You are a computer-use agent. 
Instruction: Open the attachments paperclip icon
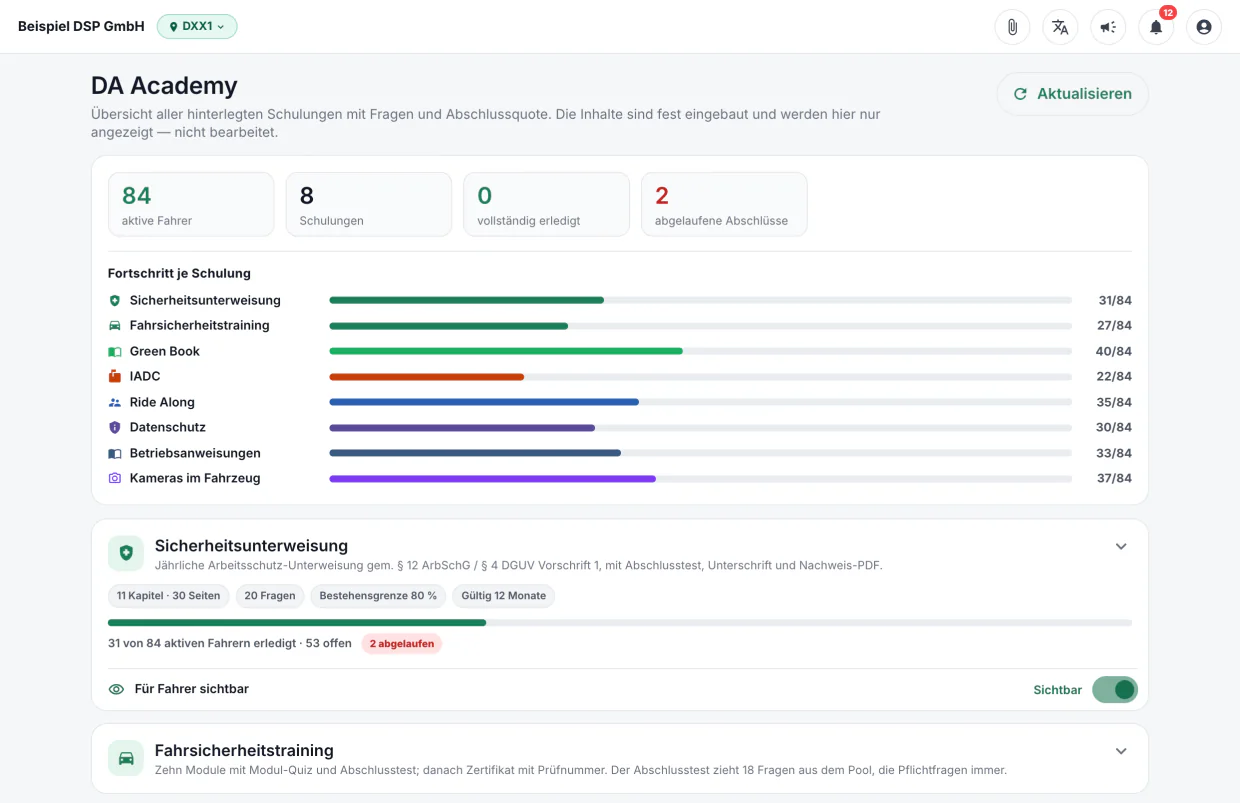(x=1012, y=27)
